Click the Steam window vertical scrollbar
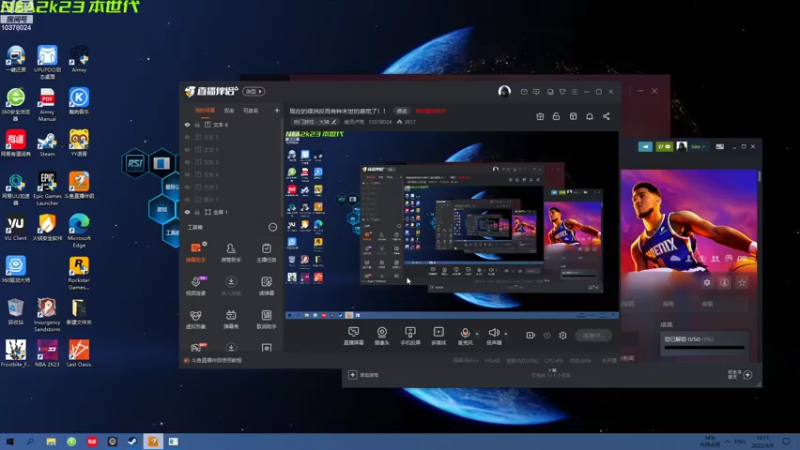This screenshot has width=800, height=450. coord(760,177)
